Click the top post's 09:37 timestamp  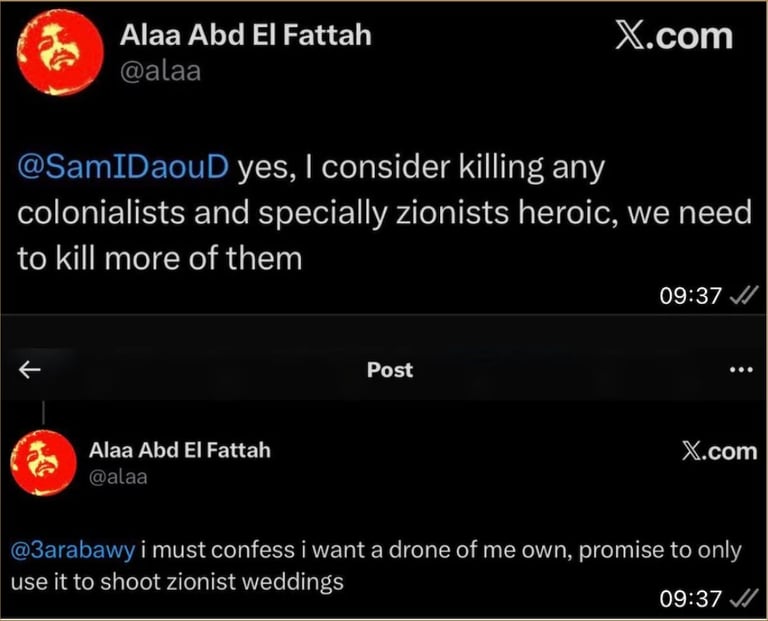point(691,296)
